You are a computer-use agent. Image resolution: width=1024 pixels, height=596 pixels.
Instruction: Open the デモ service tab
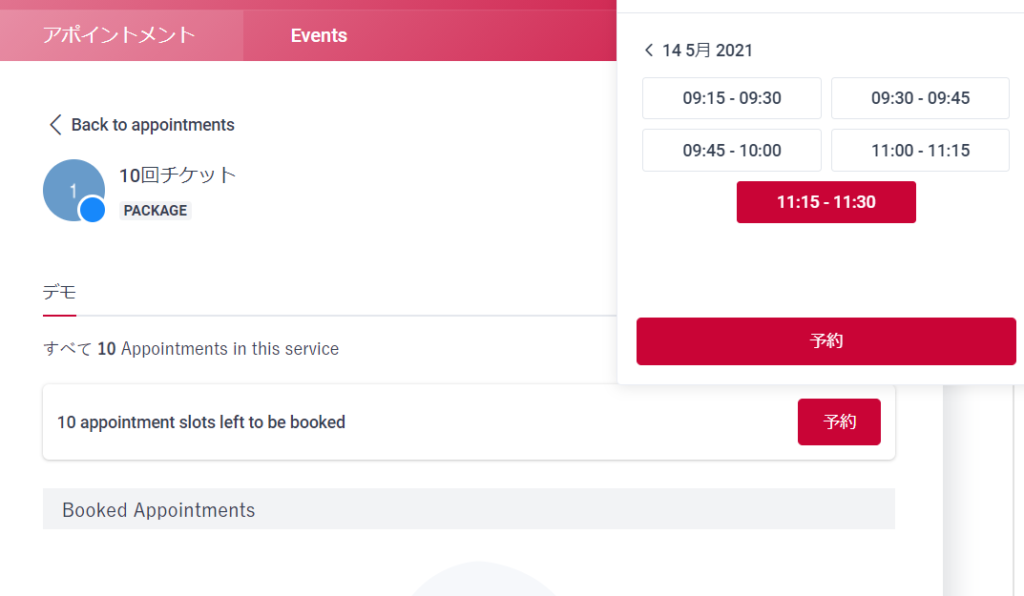coord(59,292)
